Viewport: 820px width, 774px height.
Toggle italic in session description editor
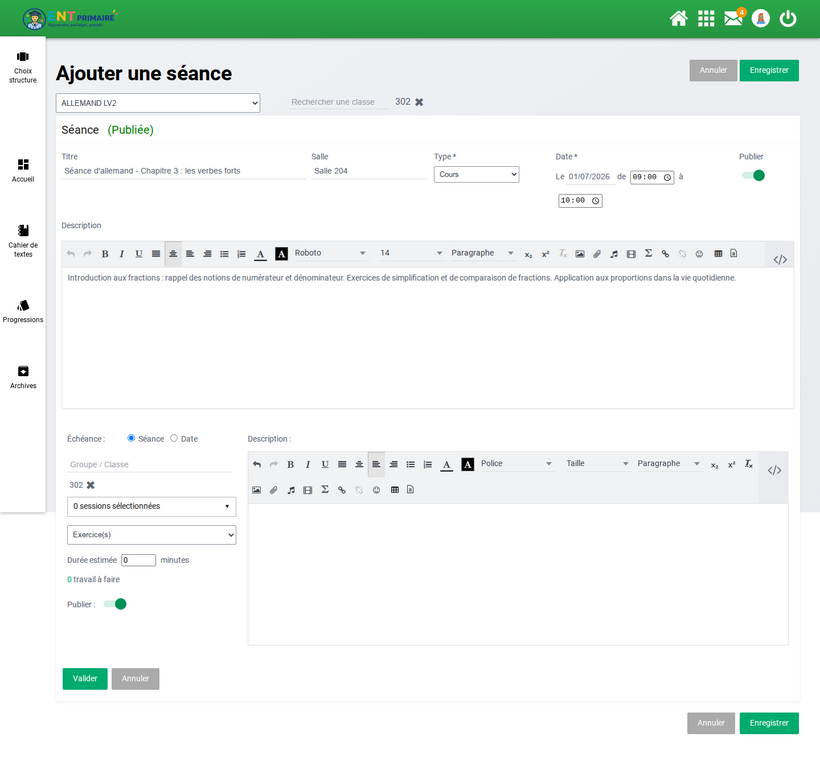pos(121,254)
